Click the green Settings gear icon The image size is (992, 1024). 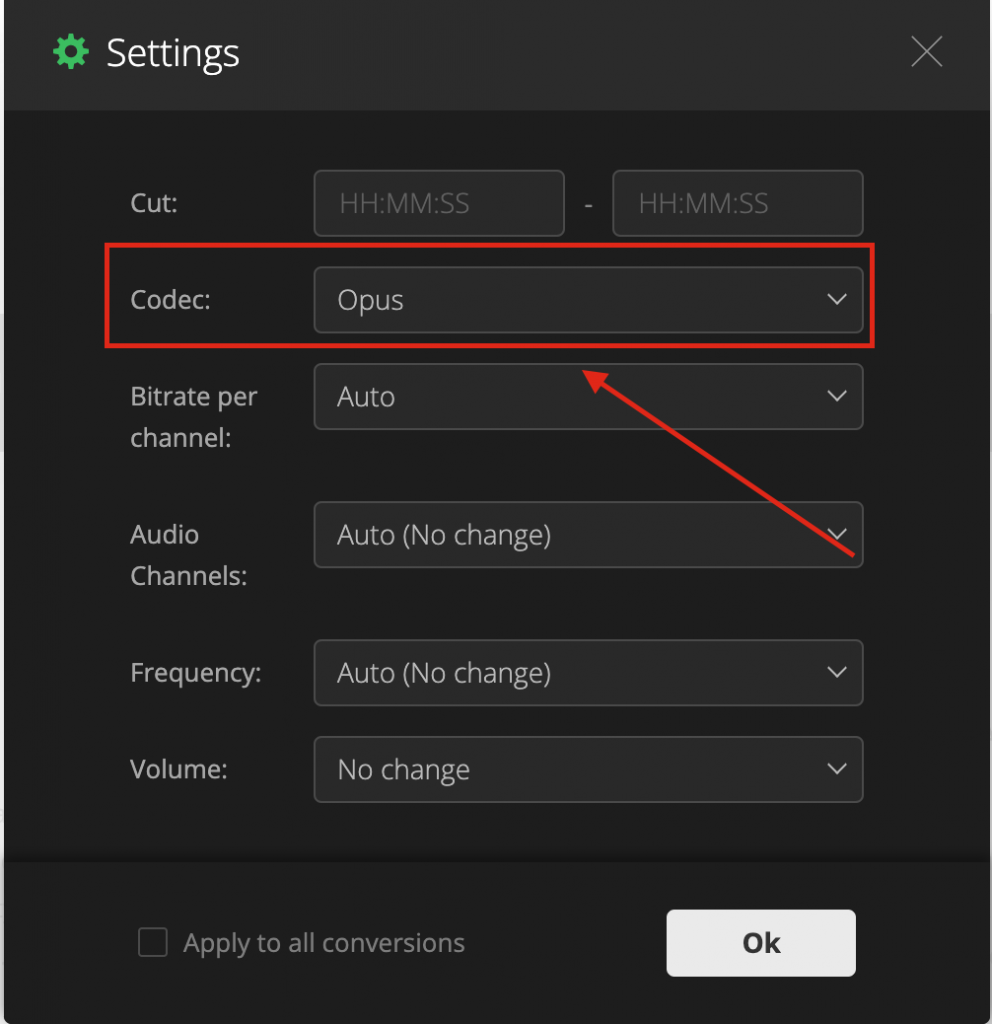pyautogui.click(x=71, y=52)
